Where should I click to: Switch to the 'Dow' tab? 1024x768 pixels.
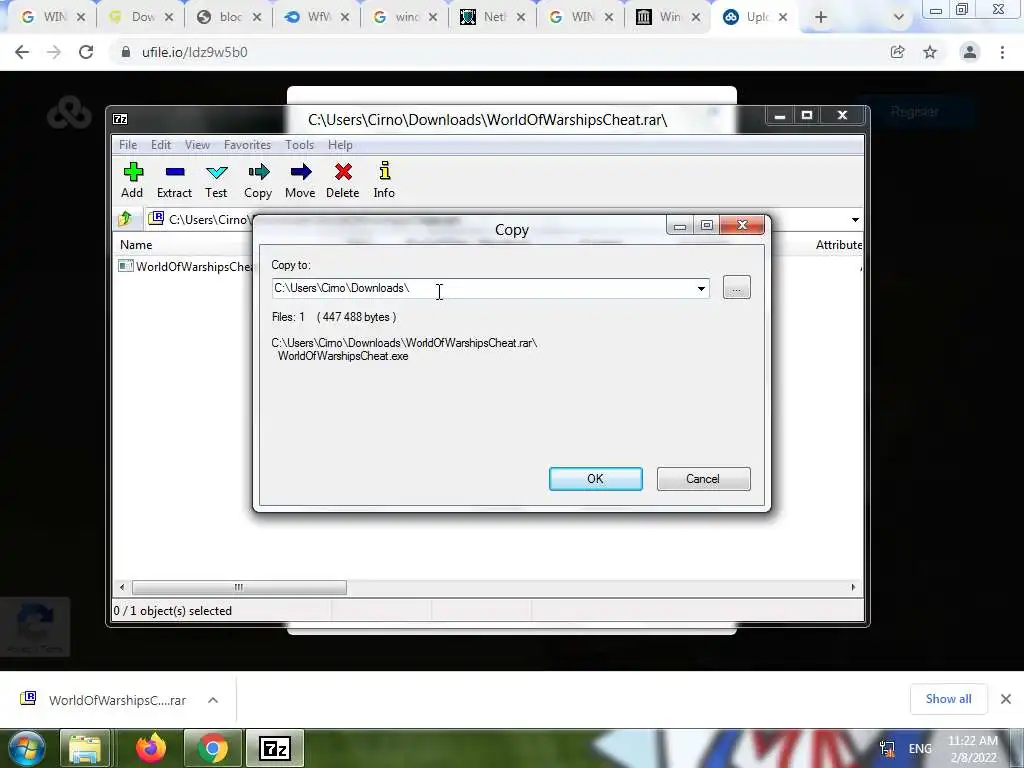141,17
